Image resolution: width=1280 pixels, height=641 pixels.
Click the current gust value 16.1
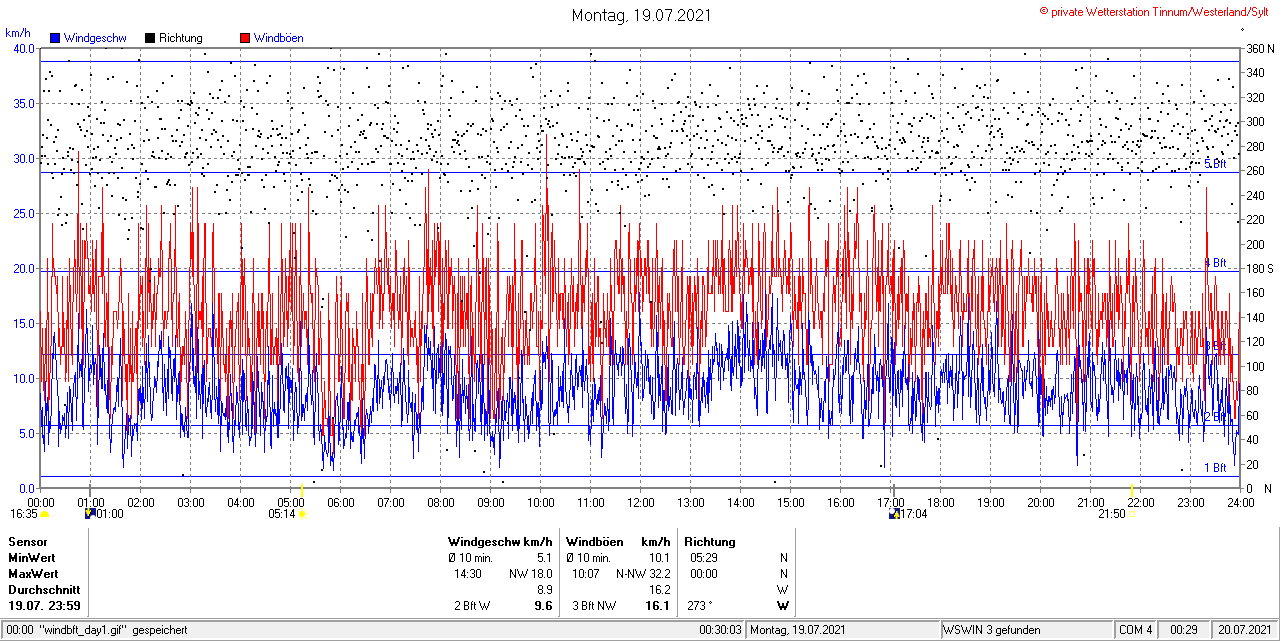pos(658,606)
